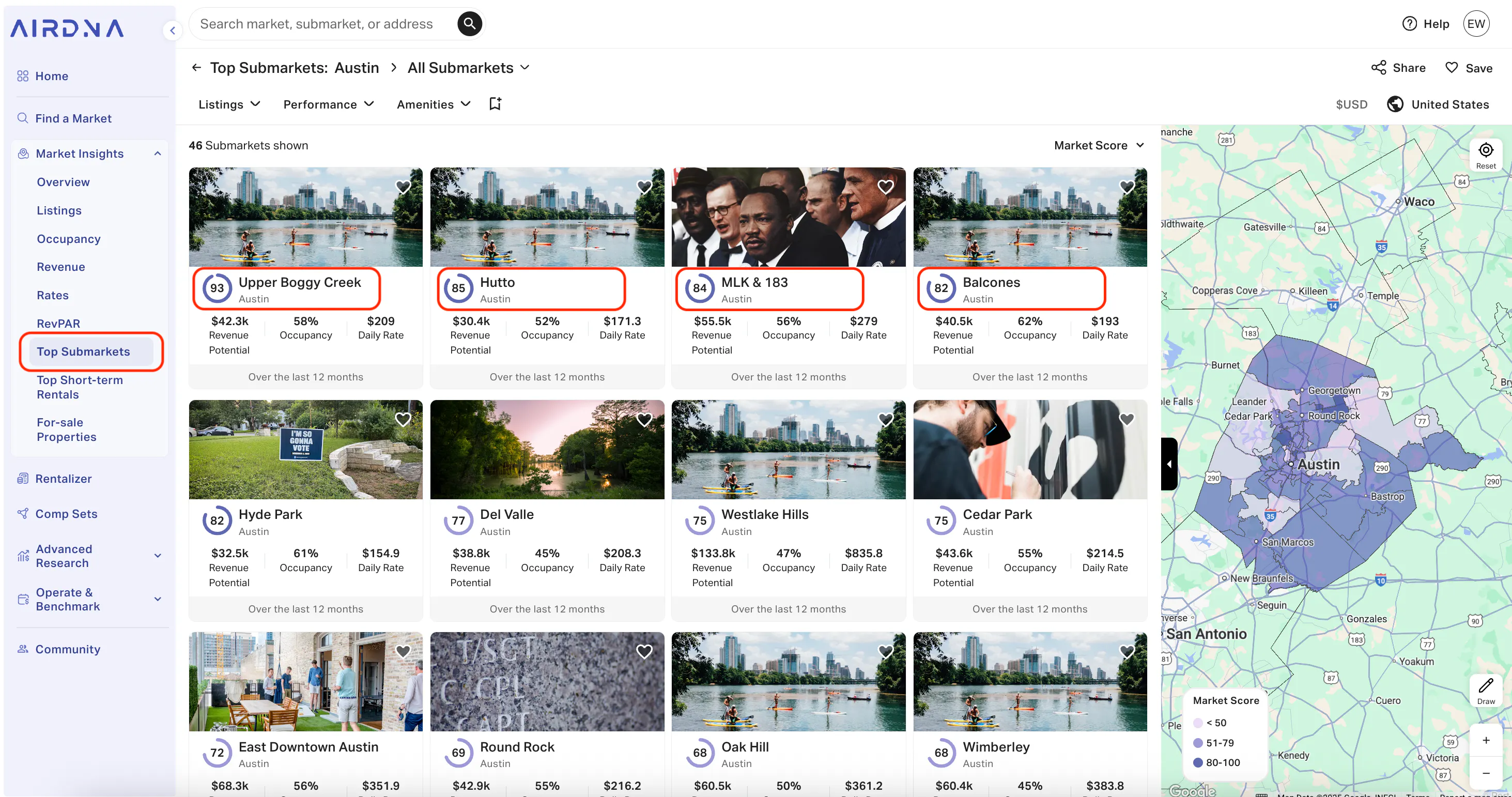
Task: Open the Listings filter dropdown
Action: [x=229, y=104]
